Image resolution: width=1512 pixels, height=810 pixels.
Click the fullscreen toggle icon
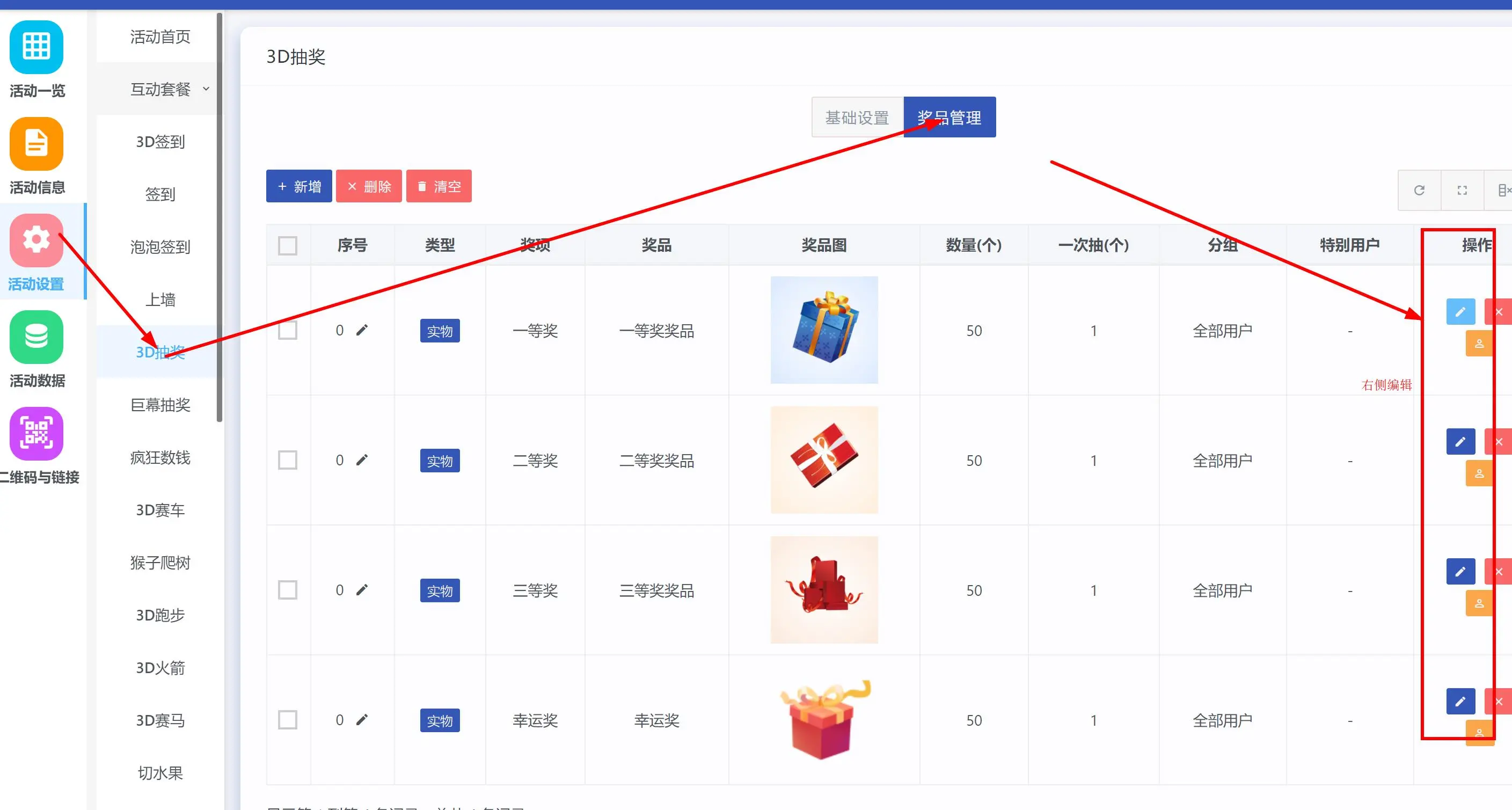click(x=1462, y=190)
